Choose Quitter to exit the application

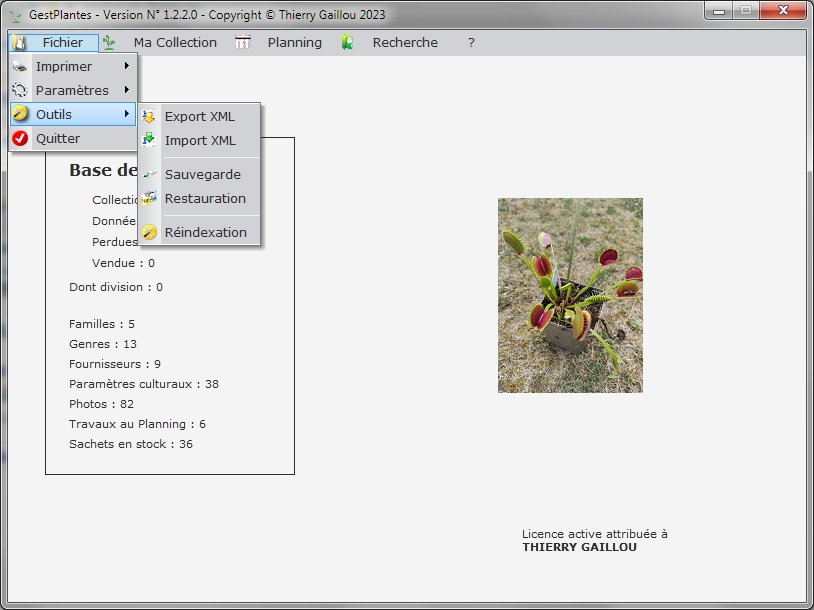pyautogui.click(x=73, y=139)
